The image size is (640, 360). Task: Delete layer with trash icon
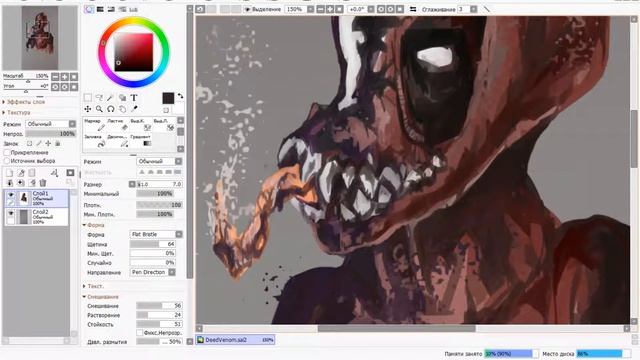tap(43, 183)
